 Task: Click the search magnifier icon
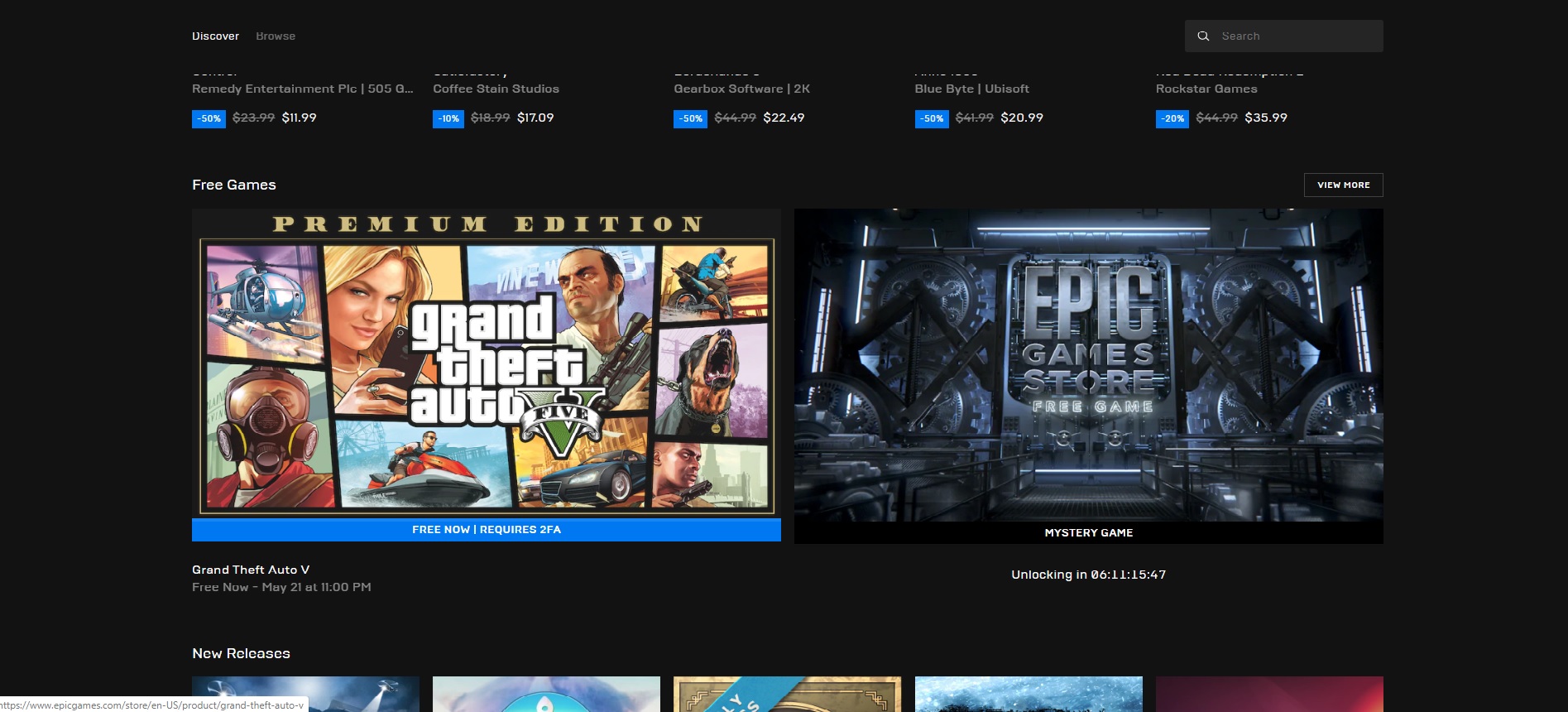click(x=1203, y=36)
